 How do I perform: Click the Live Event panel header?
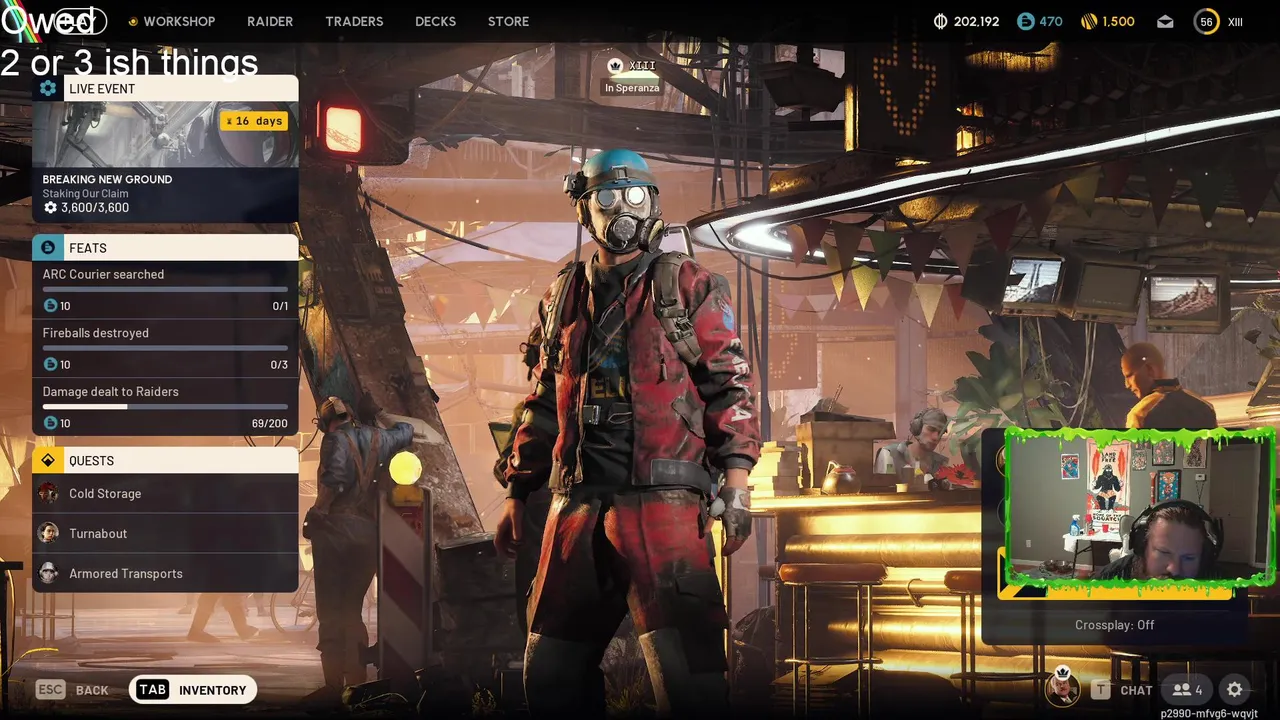(165, 88)
